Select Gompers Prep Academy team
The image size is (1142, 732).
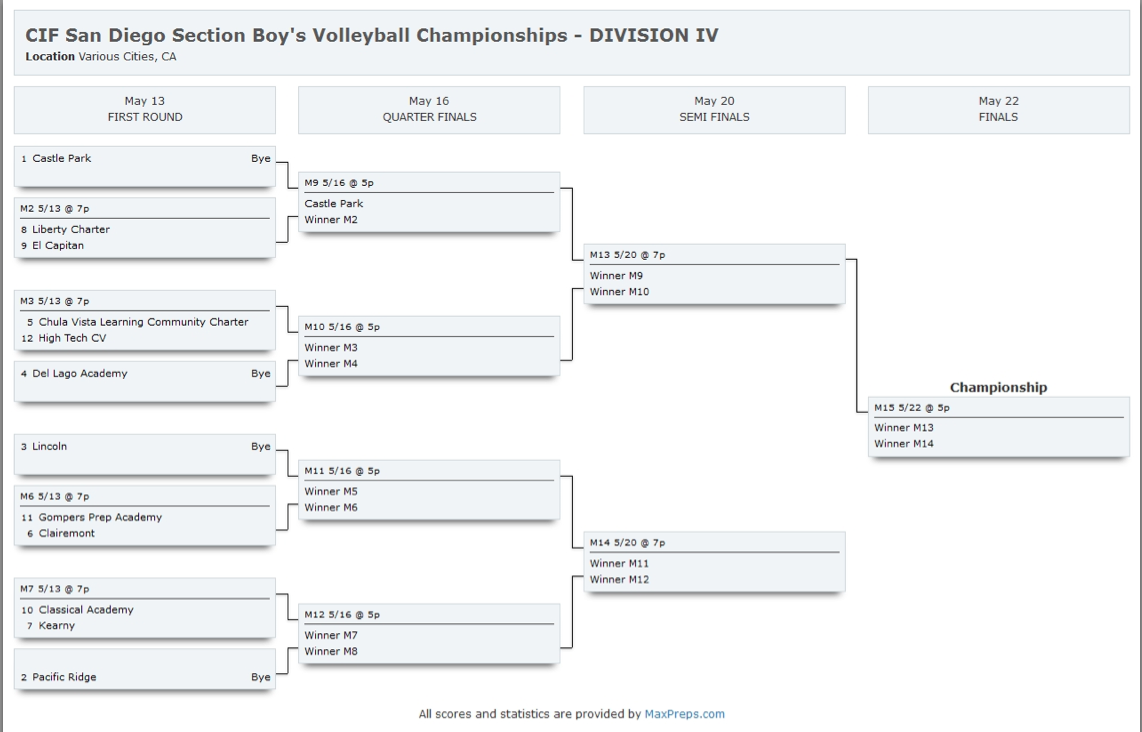click(101, 517)
